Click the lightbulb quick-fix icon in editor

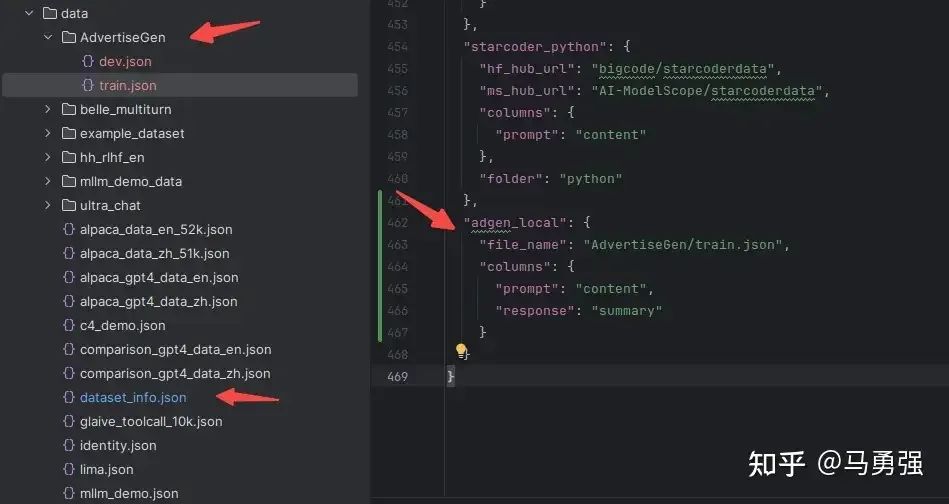coord(461,351)
